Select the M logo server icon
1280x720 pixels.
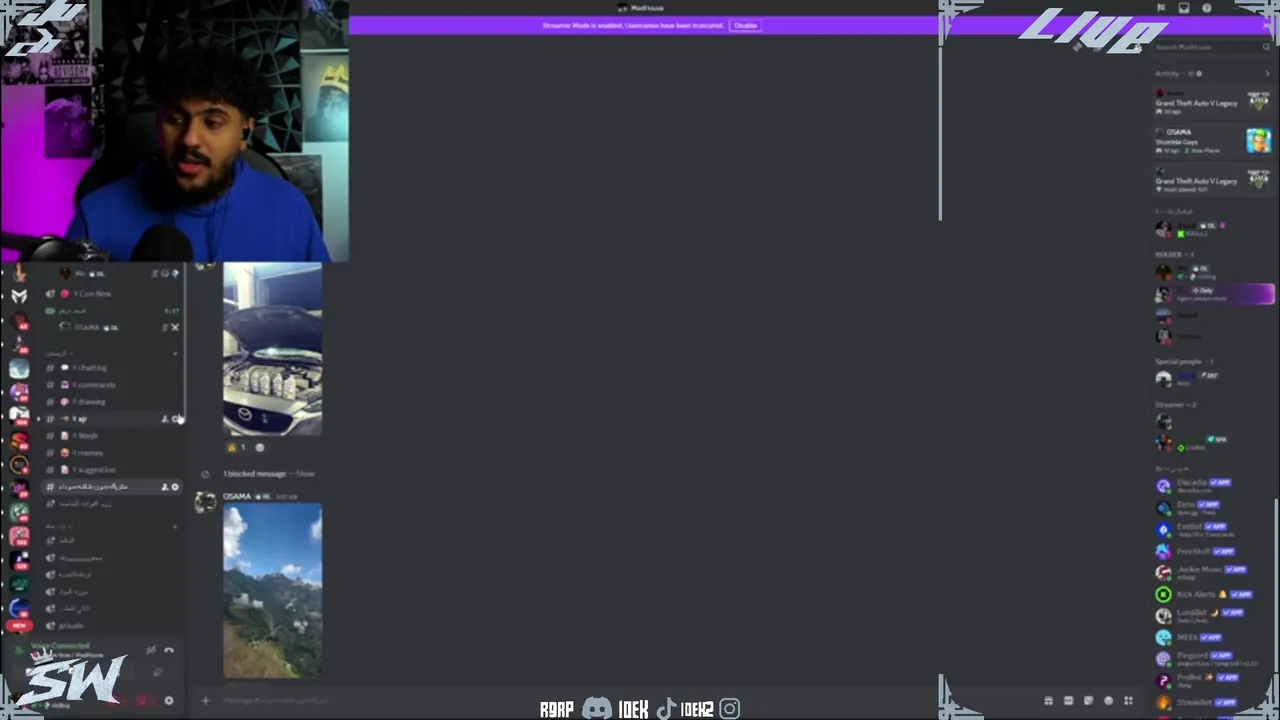tap(19, 296)
